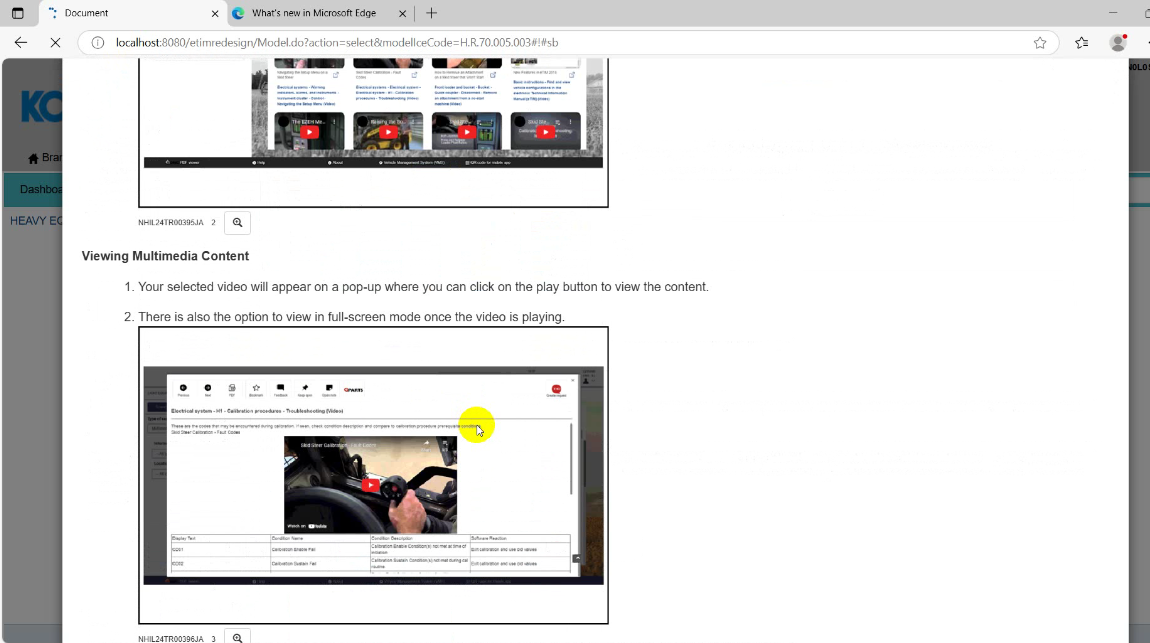
Task: Close the What's new in Microsoft Edge tab
Action: (x=403, y=13)
